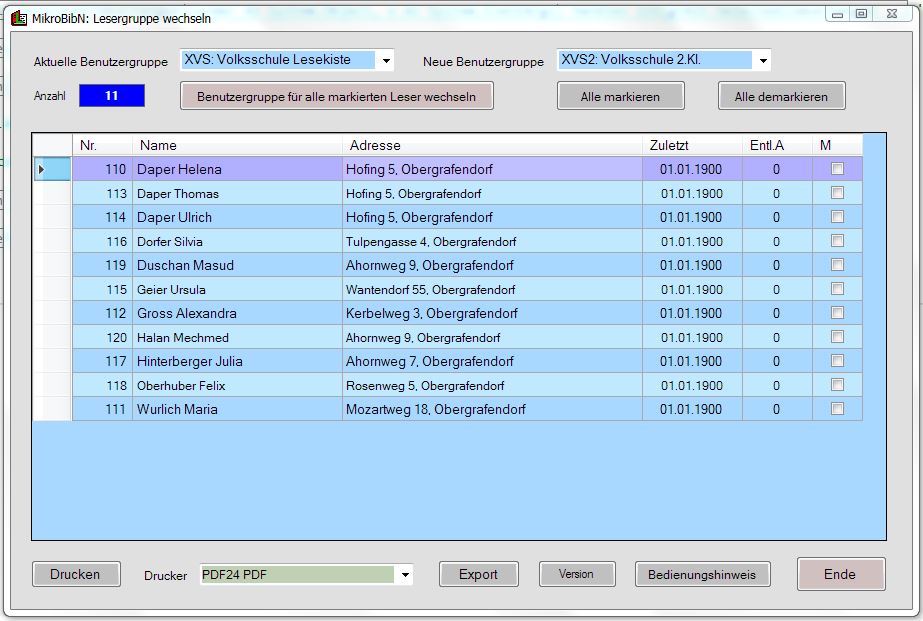Click the blue Anzahl count box showing 11
This screenshot has height=621, width=923.
pos(112,96)
